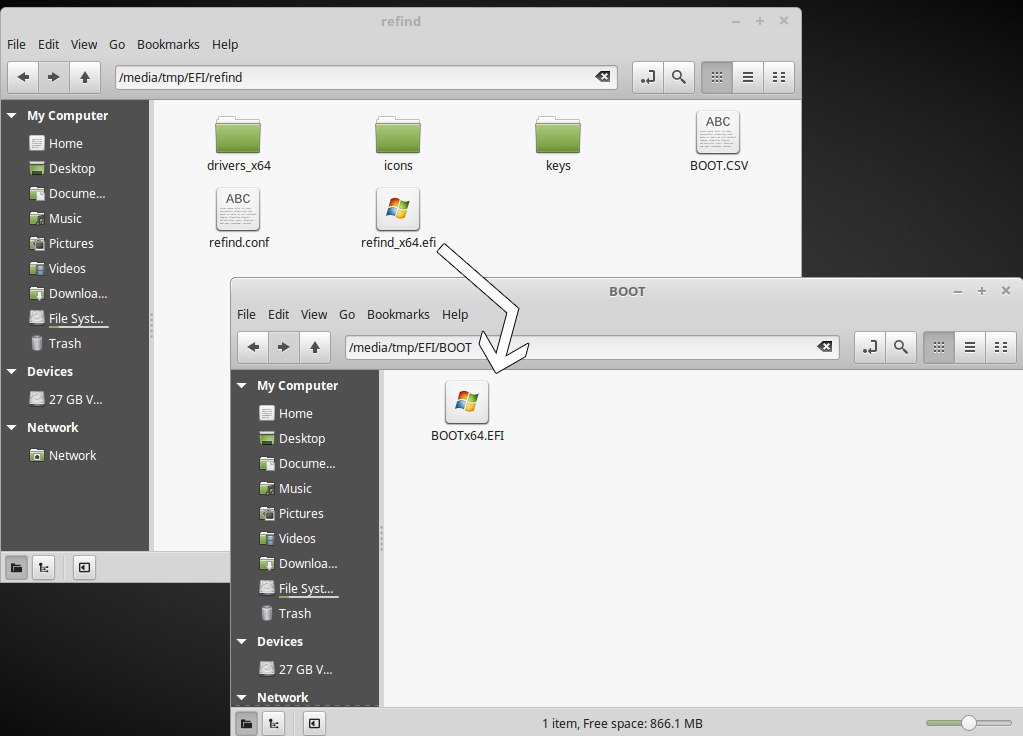Switch BOOT window to compact view
Screen dimensions: 1023x736
coord(1001,347)
